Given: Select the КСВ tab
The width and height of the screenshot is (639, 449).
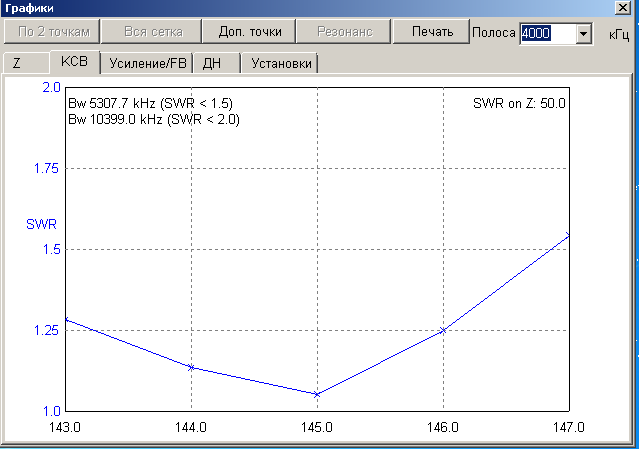Looking at the screenshot, I should point(74,62).
